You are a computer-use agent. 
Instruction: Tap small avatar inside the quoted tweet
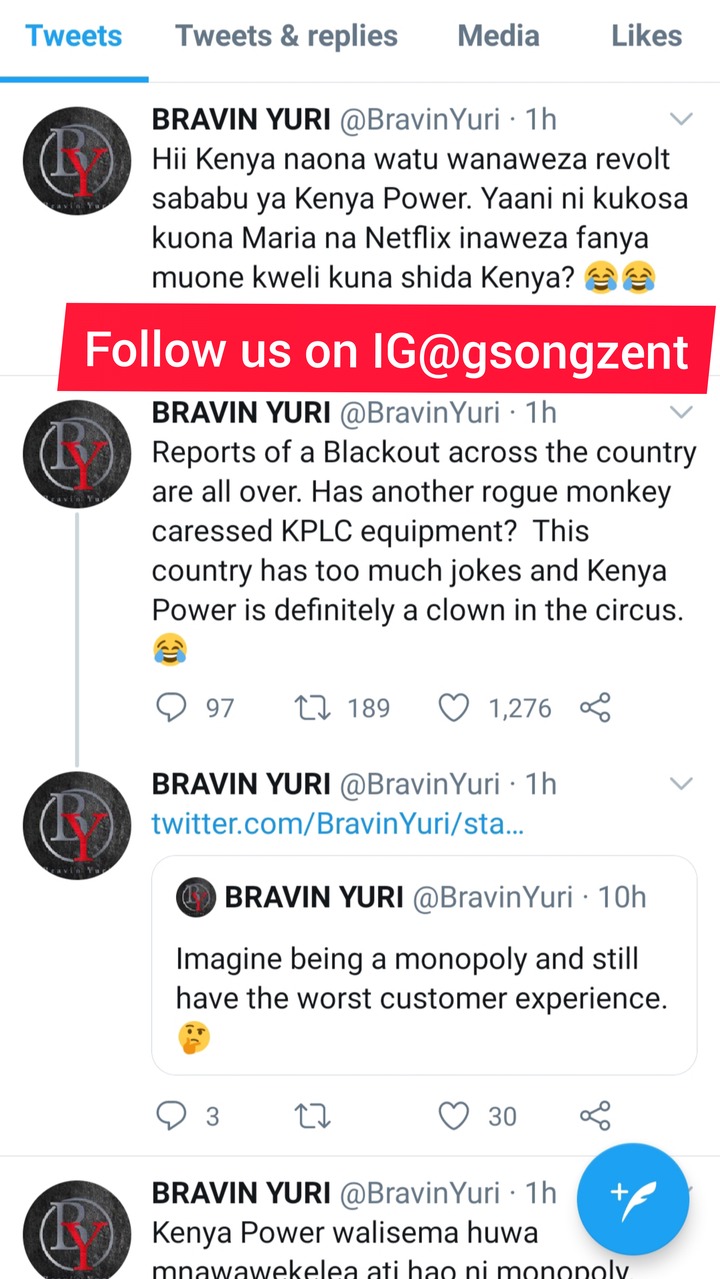click(x=196, y=897)
